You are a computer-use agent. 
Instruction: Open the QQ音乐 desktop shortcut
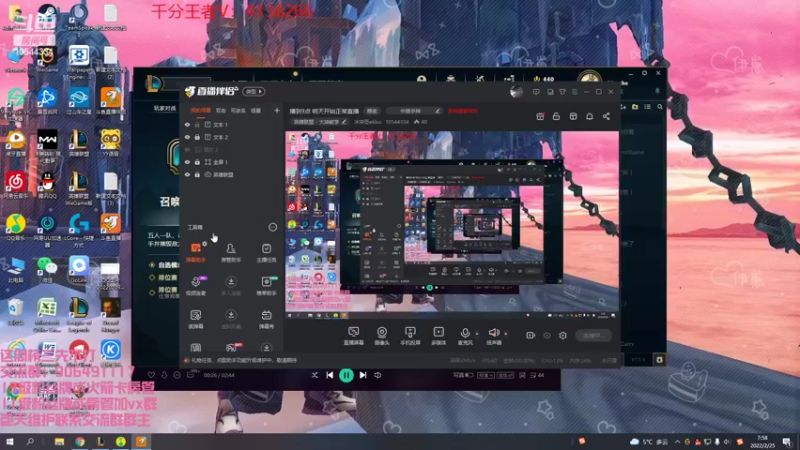(16, 228)
